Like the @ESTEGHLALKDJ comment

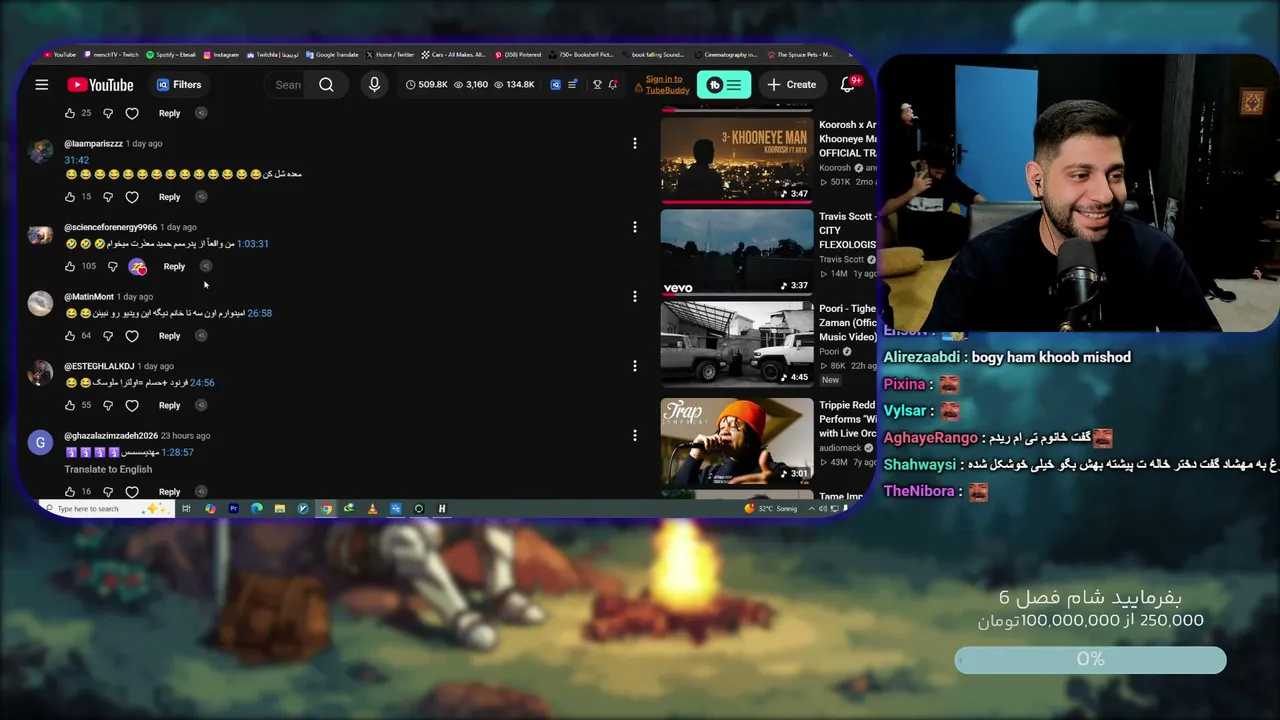(70, 406)
